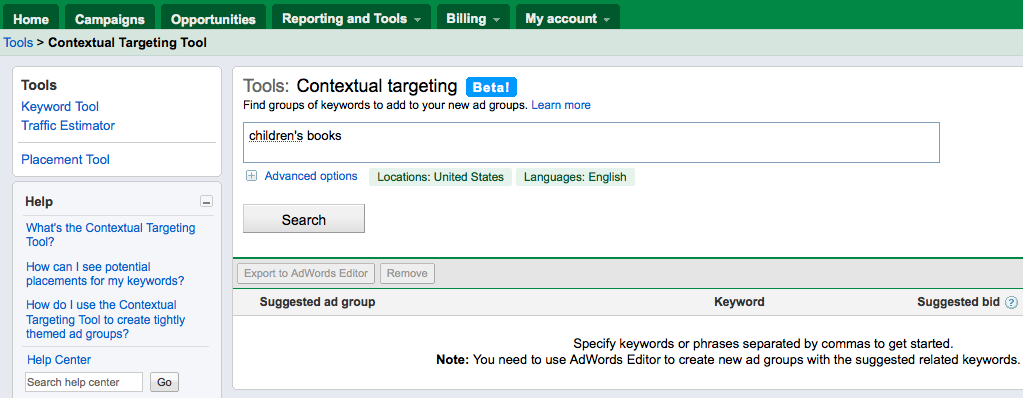The width and height of the screenshot is (1023, 398).
Task: Open the Keyword Tool link
Action: pos(60,106)
